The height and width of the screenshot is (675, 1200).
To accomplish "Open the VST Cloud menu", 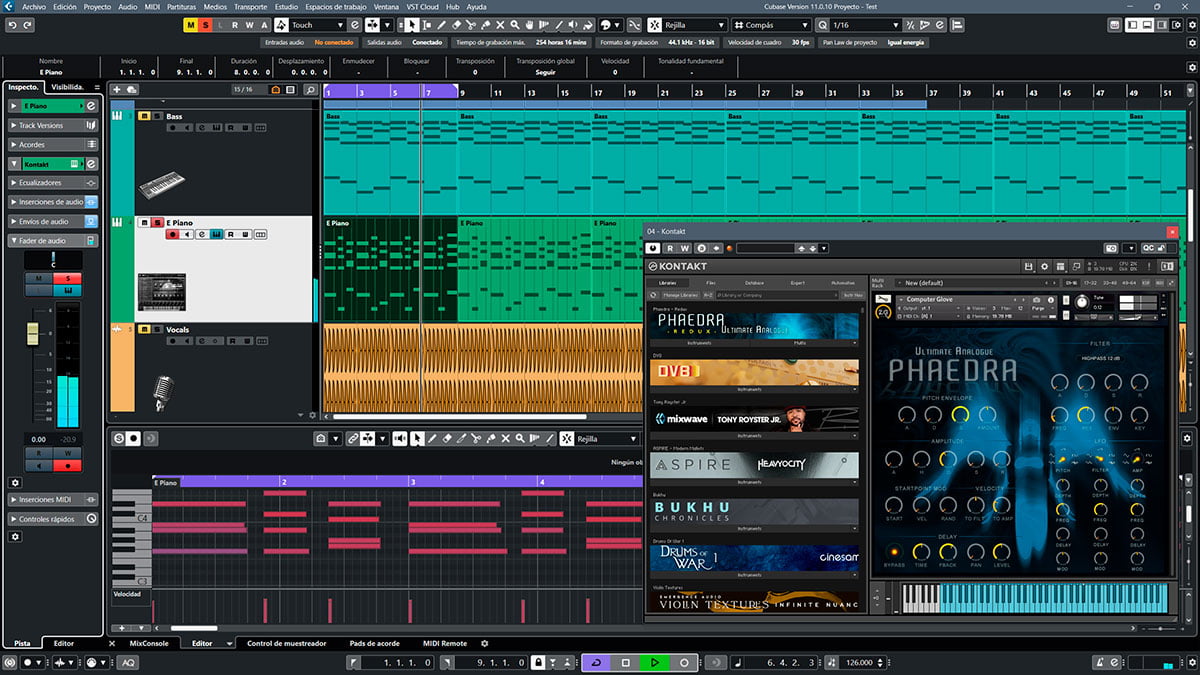I will [x=421, y=7].
